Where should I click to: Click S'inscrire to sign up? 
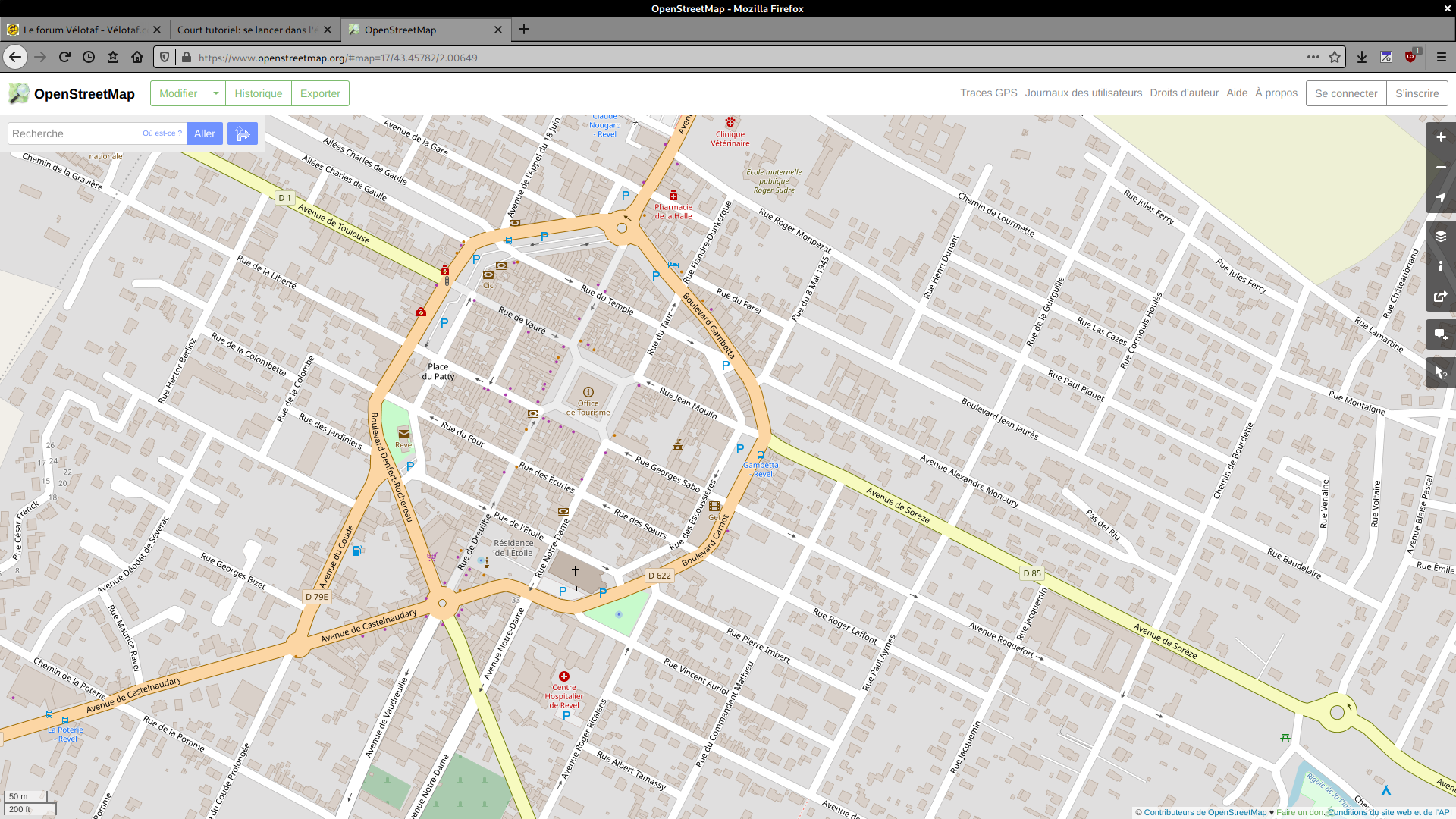point(1417,93)
